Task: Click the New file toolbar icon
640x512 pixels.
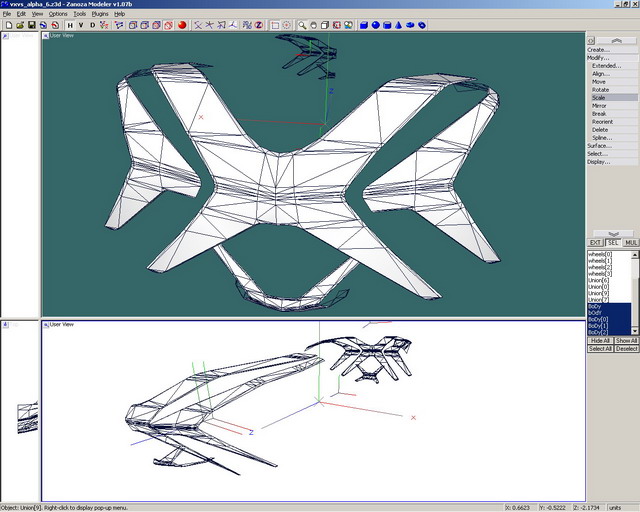Action: click(x=7, y=25)
